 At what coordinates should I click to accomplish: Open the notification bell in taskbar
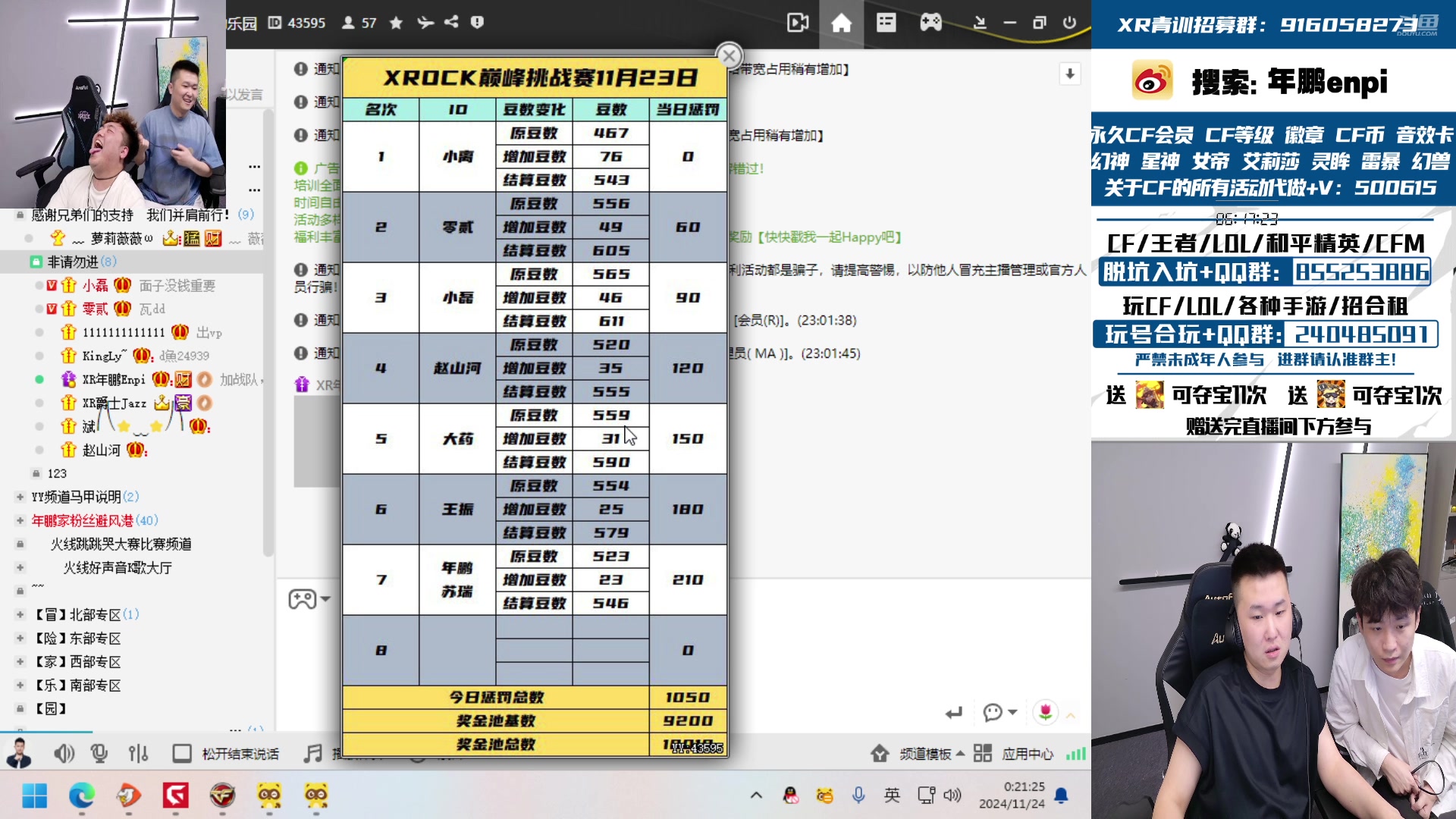coord(1062,795)
